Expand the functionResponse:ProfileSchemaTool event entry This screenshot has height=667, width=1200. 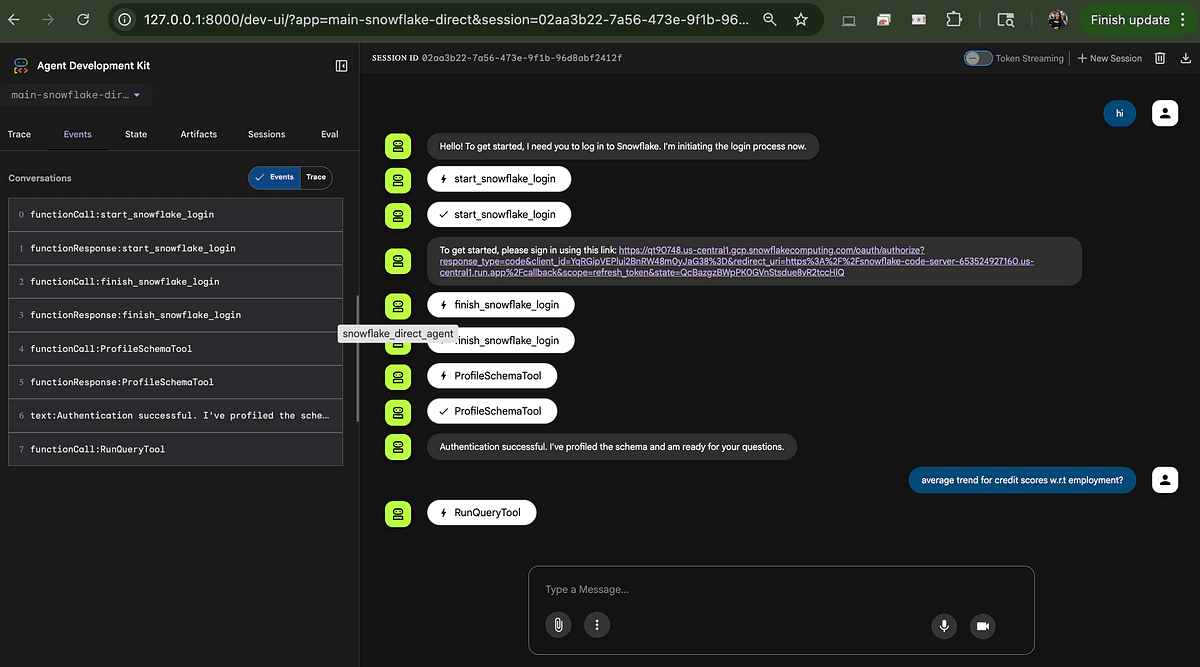tap(175, 381)
